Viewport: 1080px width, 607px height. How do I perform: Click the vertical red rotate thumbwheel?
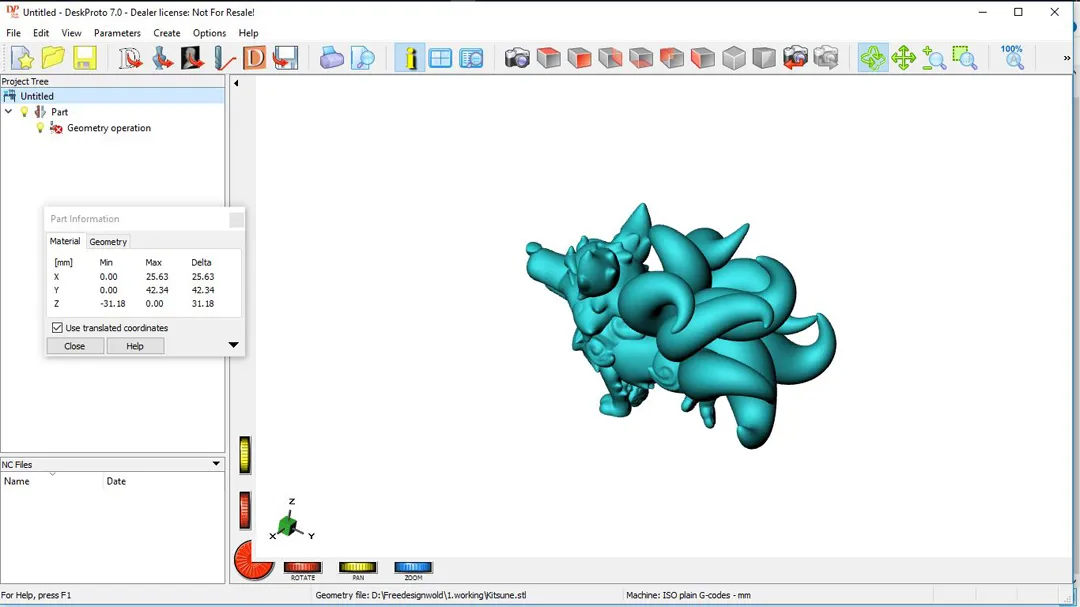[245, 511]
